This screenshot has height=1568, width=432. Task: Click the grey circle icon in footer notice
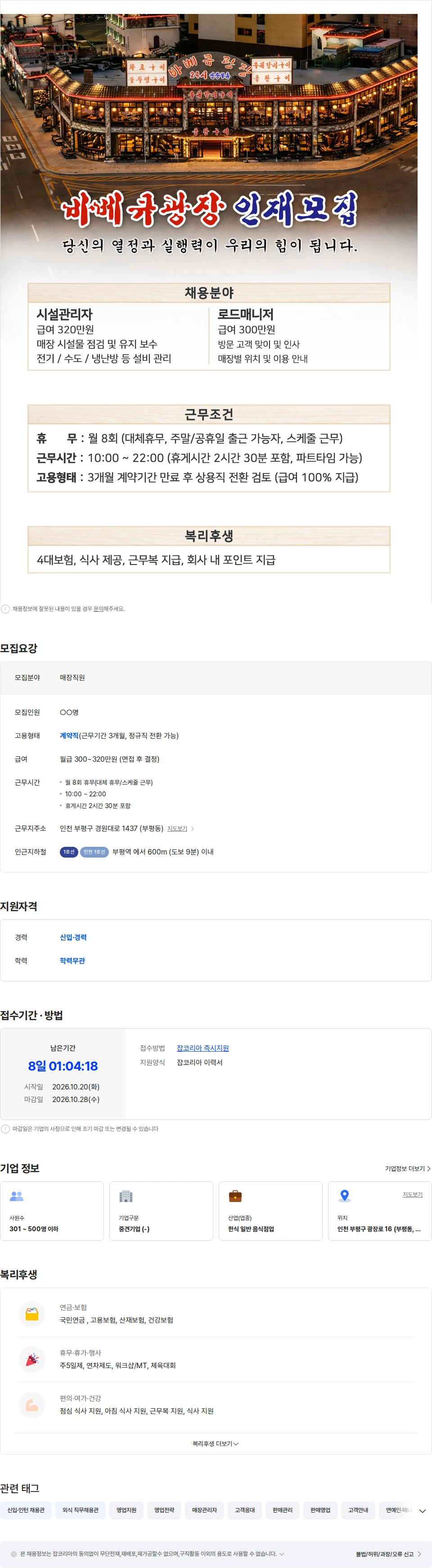[13, 1554]
